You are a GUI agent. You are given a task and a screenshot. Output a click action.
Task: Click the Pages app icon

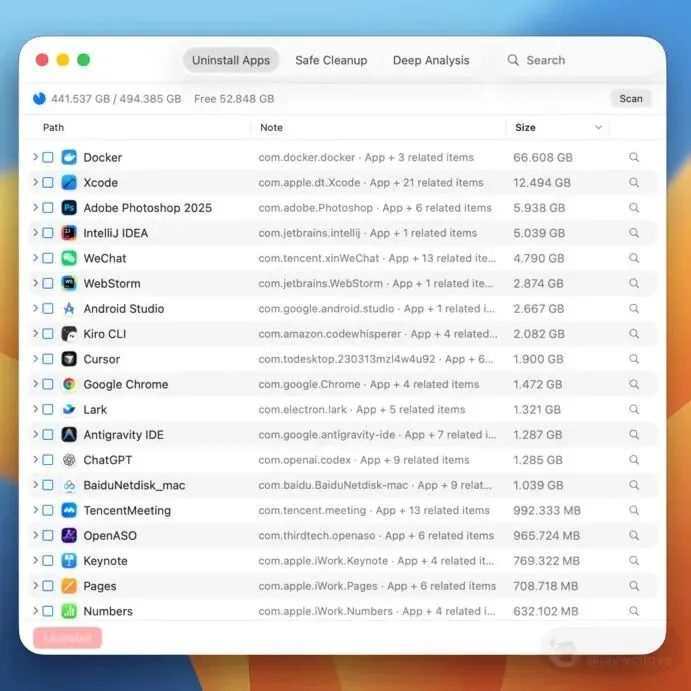pos(69,586)
